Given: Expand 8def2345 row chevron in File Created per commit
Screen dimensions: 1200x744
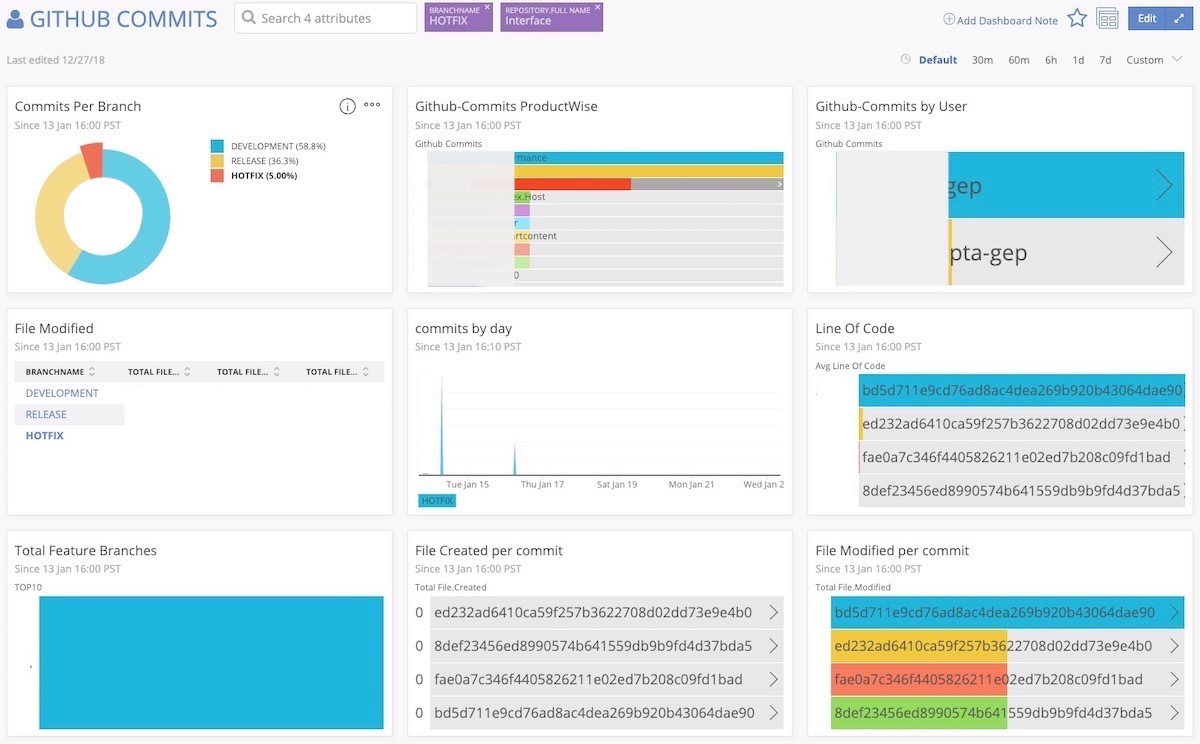Looking at the screenshot, I should pos(773,646).
